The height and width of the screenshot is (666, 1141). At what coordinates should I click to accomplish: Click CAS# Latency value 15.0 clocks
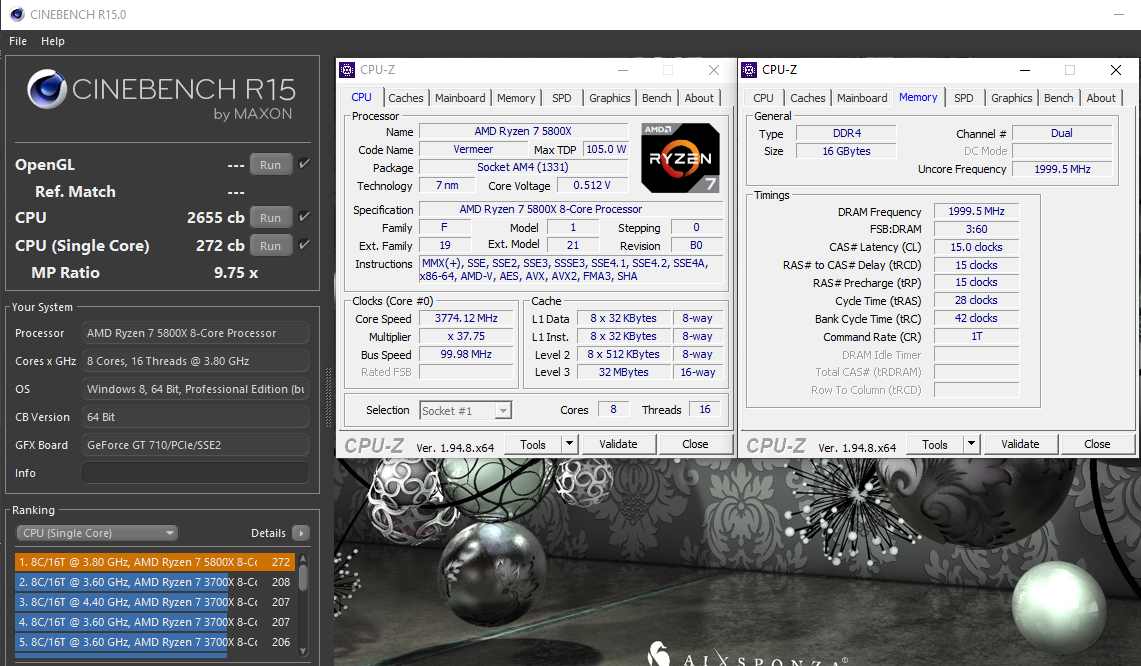click(976, 247)
